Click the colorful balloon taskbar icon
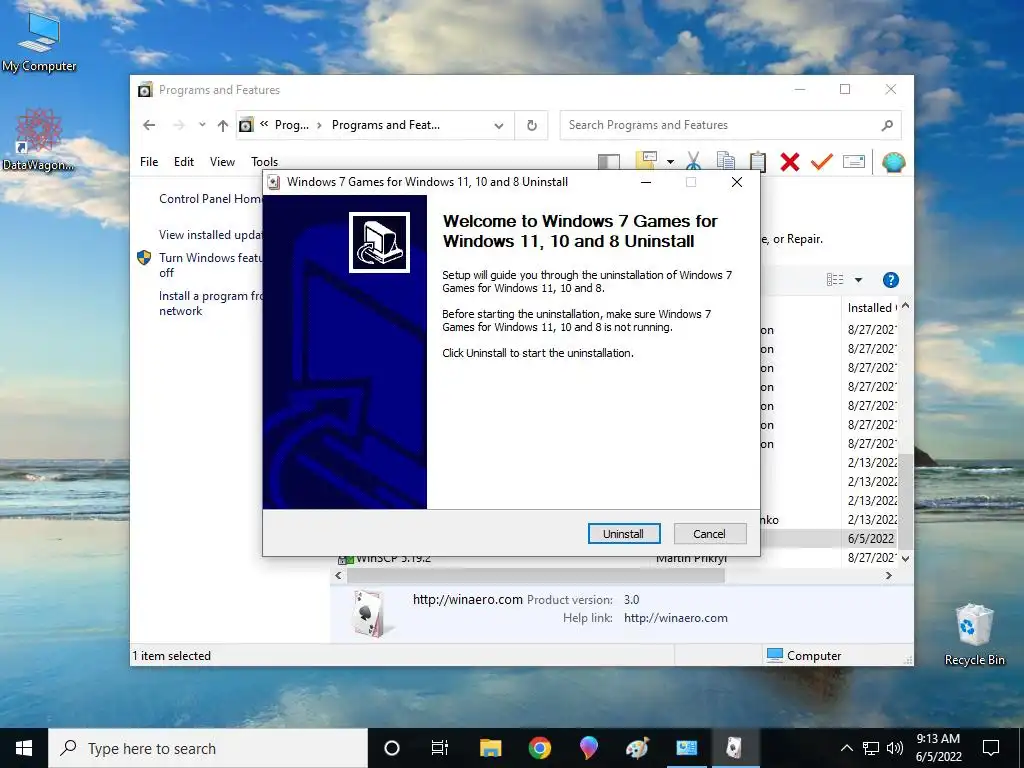1024x768 pixels. pos(588,748)
